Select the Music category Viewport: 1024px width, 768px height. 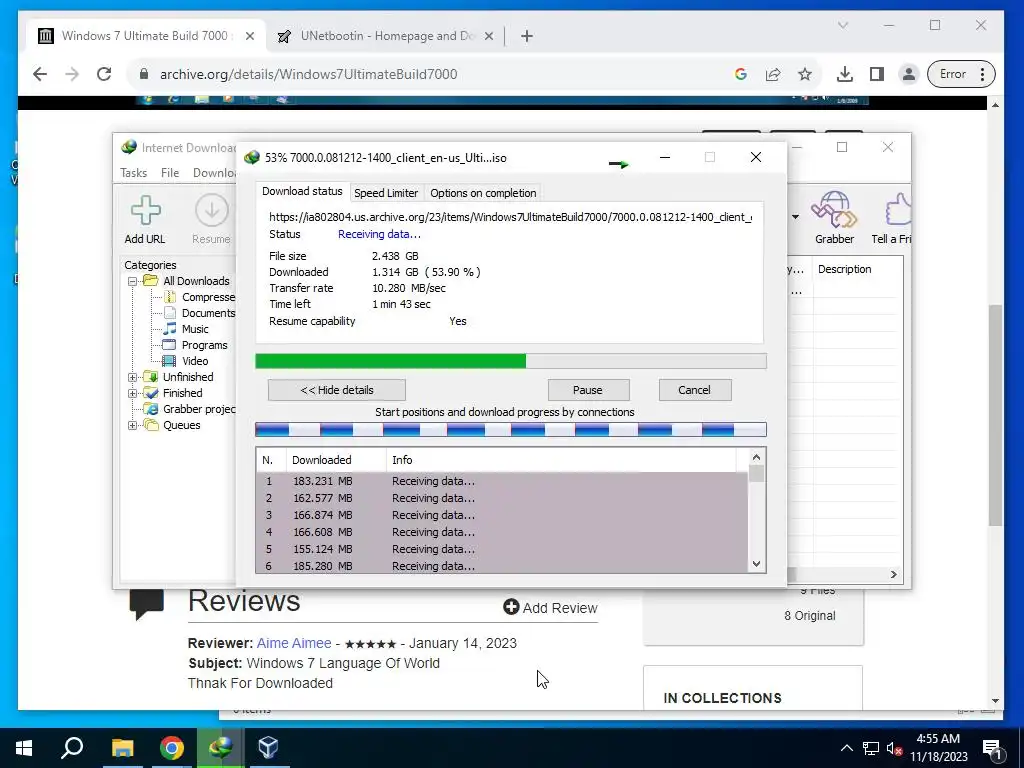click(187, 329)
